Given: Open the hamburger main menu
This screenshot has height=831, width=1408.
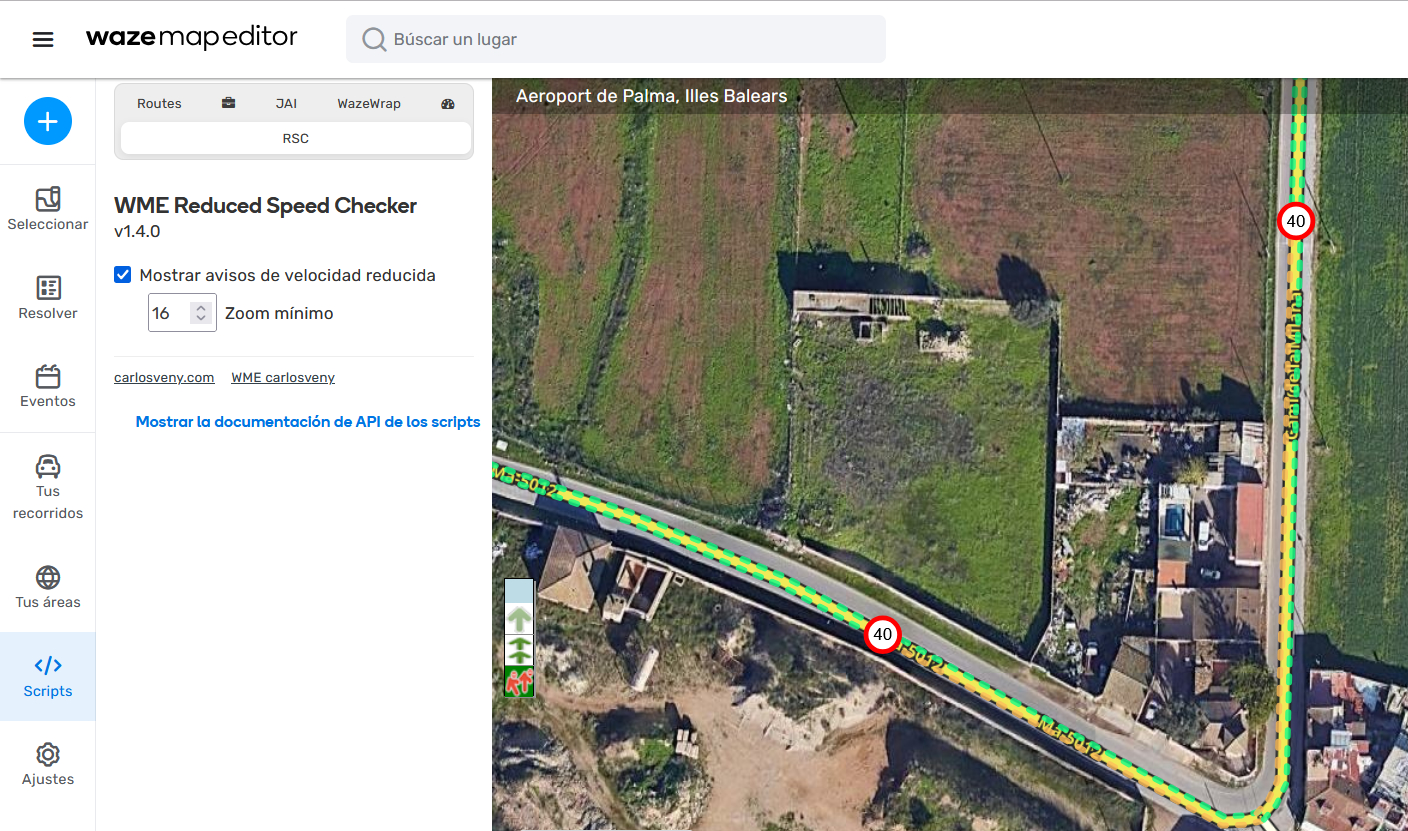Looking at the screenshot, I should tap(43, 39).
